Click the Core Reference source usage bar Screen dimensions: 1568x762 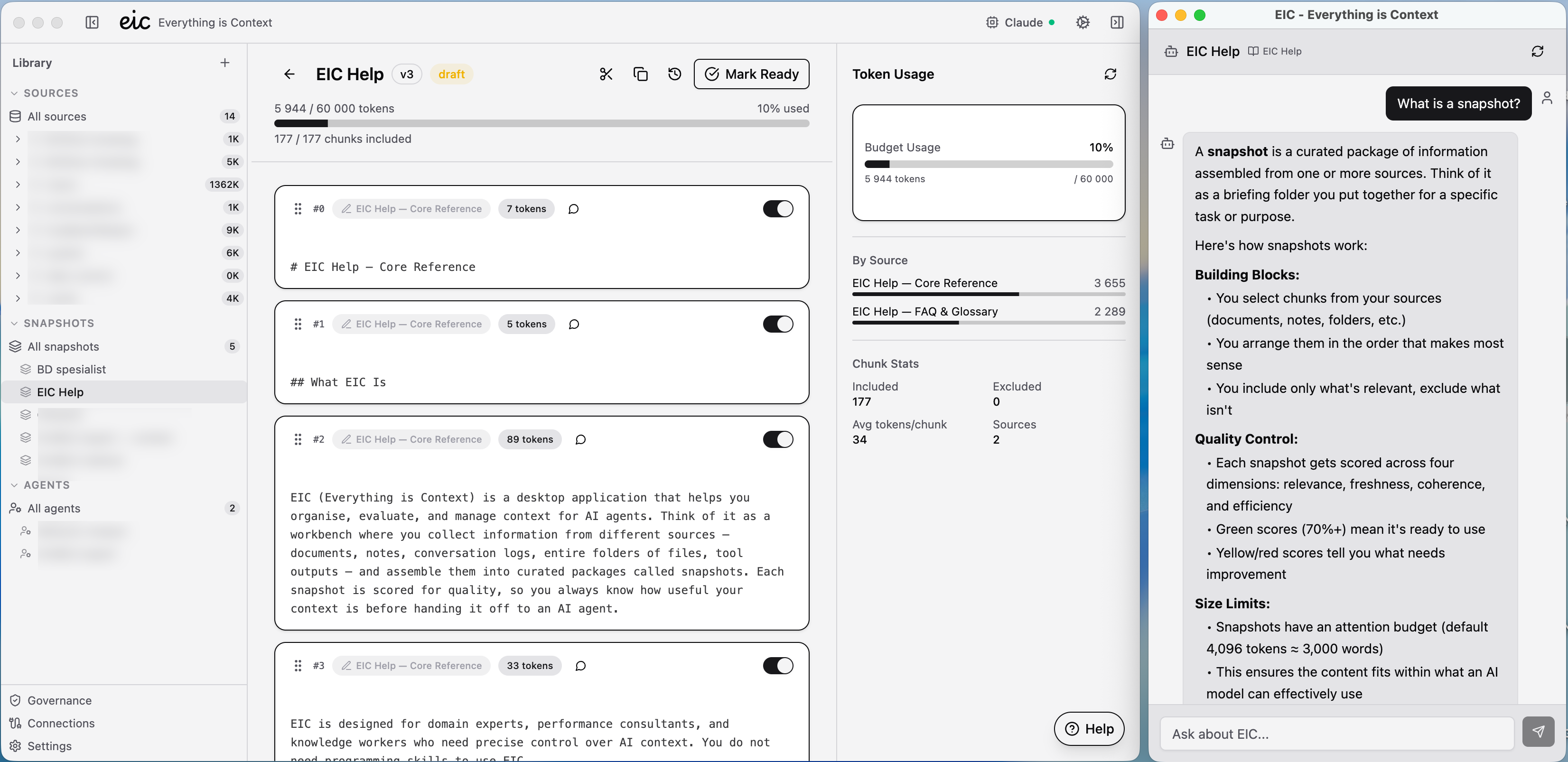989,295
